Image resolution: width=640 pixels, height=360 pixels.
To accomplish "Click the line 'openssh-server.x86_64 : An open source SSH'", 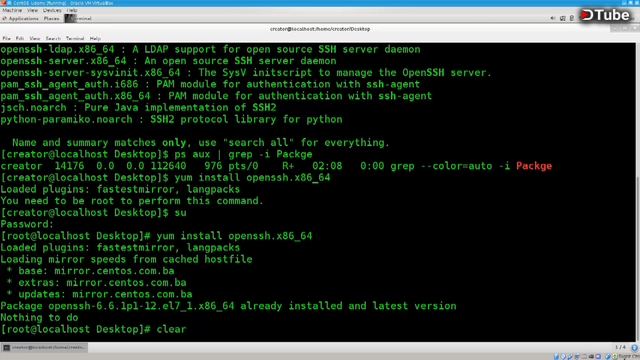I will coord(168,61).
